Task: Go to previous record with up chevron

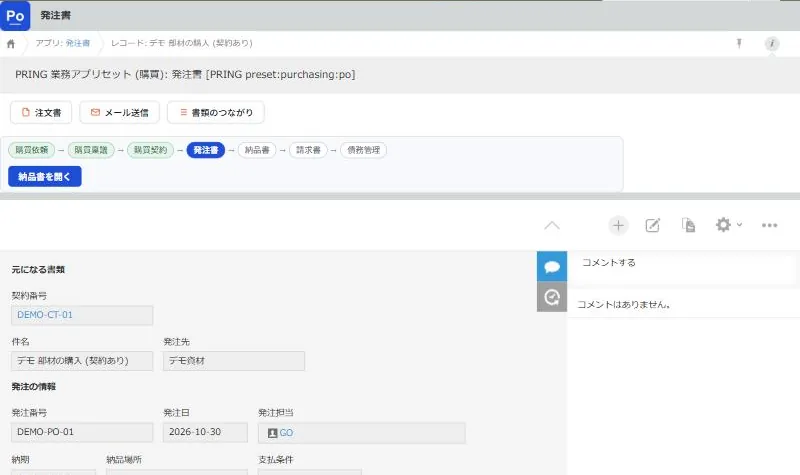Action: 552,226
